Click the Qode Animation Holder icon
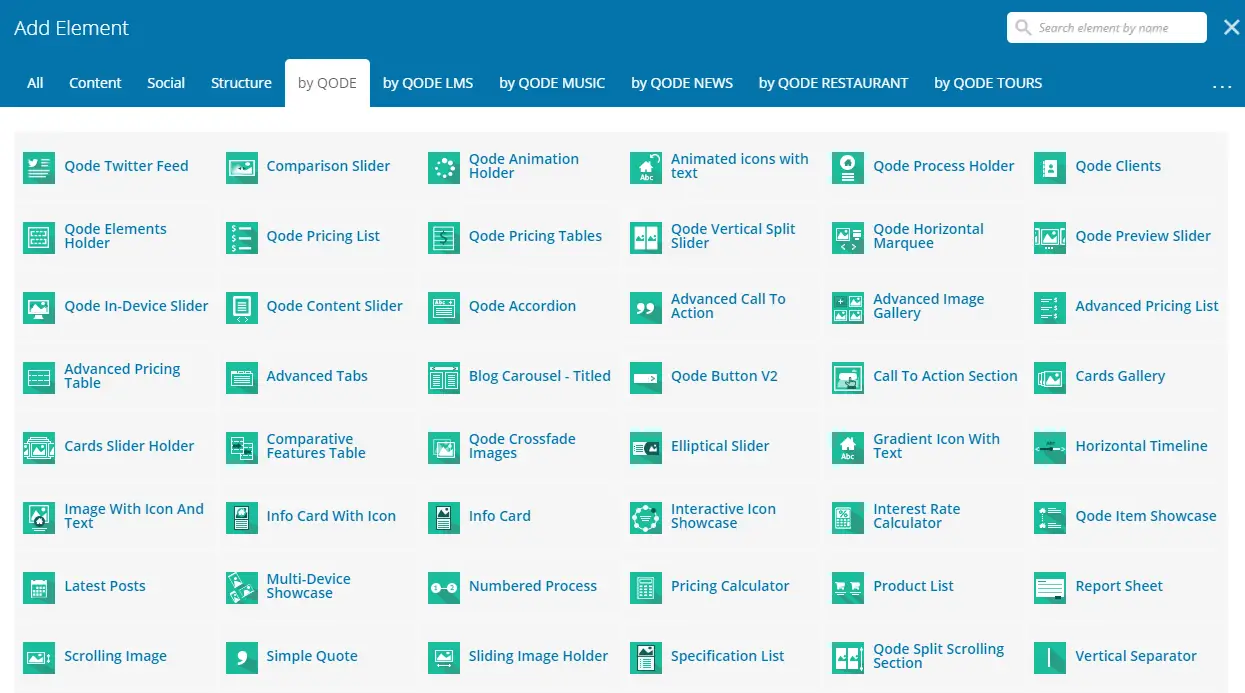 click(x=444, y=167)
